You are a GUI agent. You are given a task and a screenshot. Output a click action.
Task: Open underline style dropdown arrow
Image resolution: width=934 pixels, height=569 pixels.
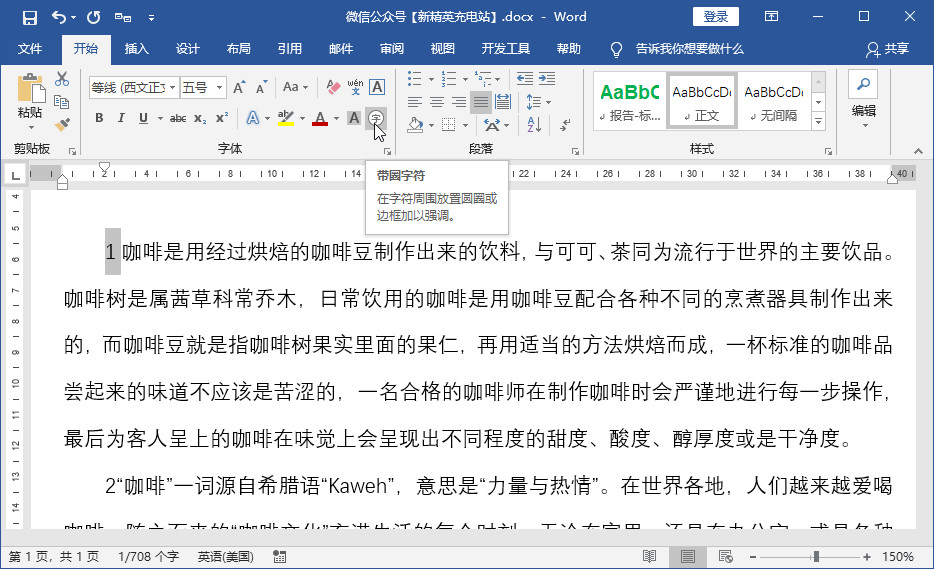click(160, 119)
